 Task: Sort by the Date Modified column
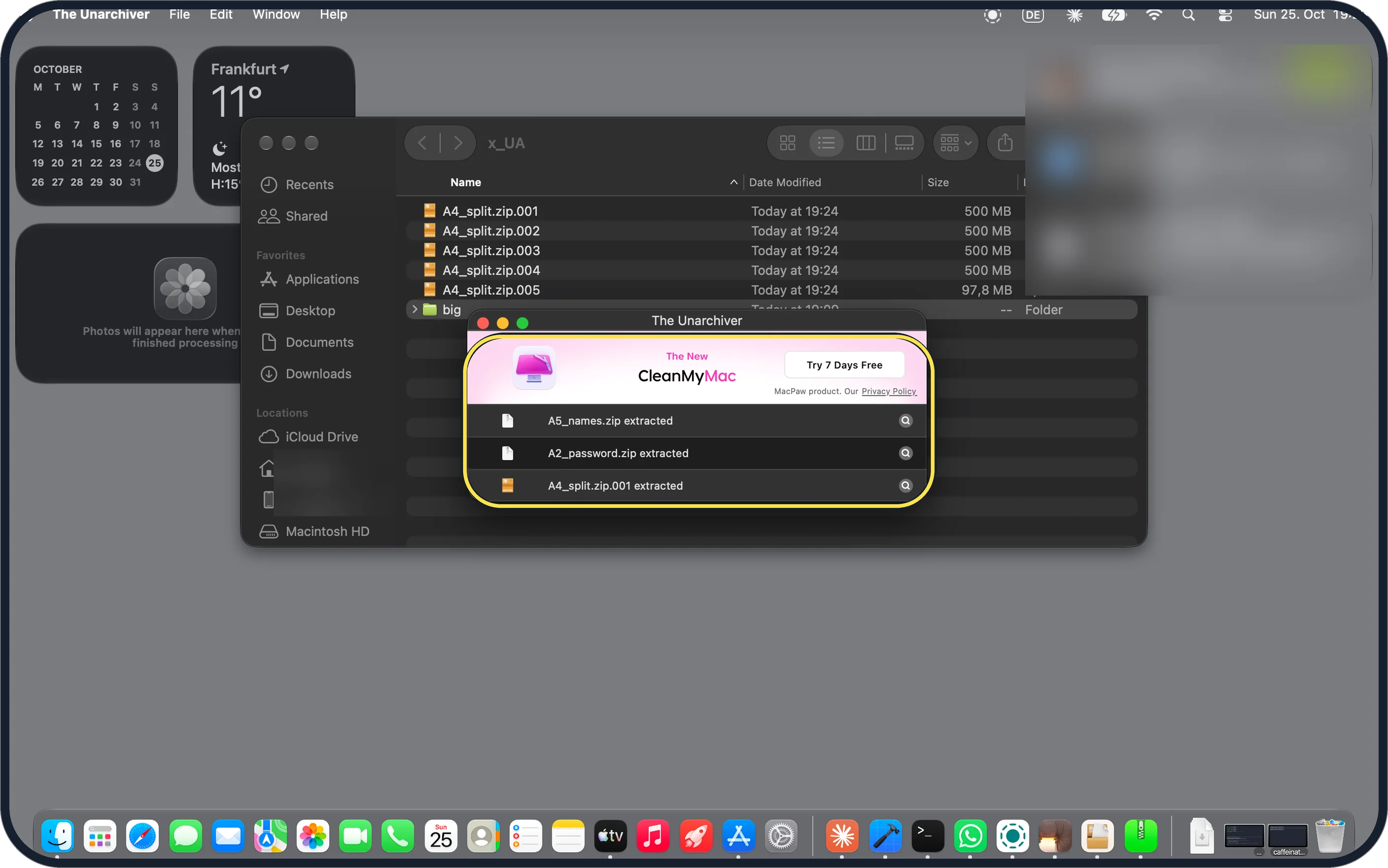click(785, 183)
